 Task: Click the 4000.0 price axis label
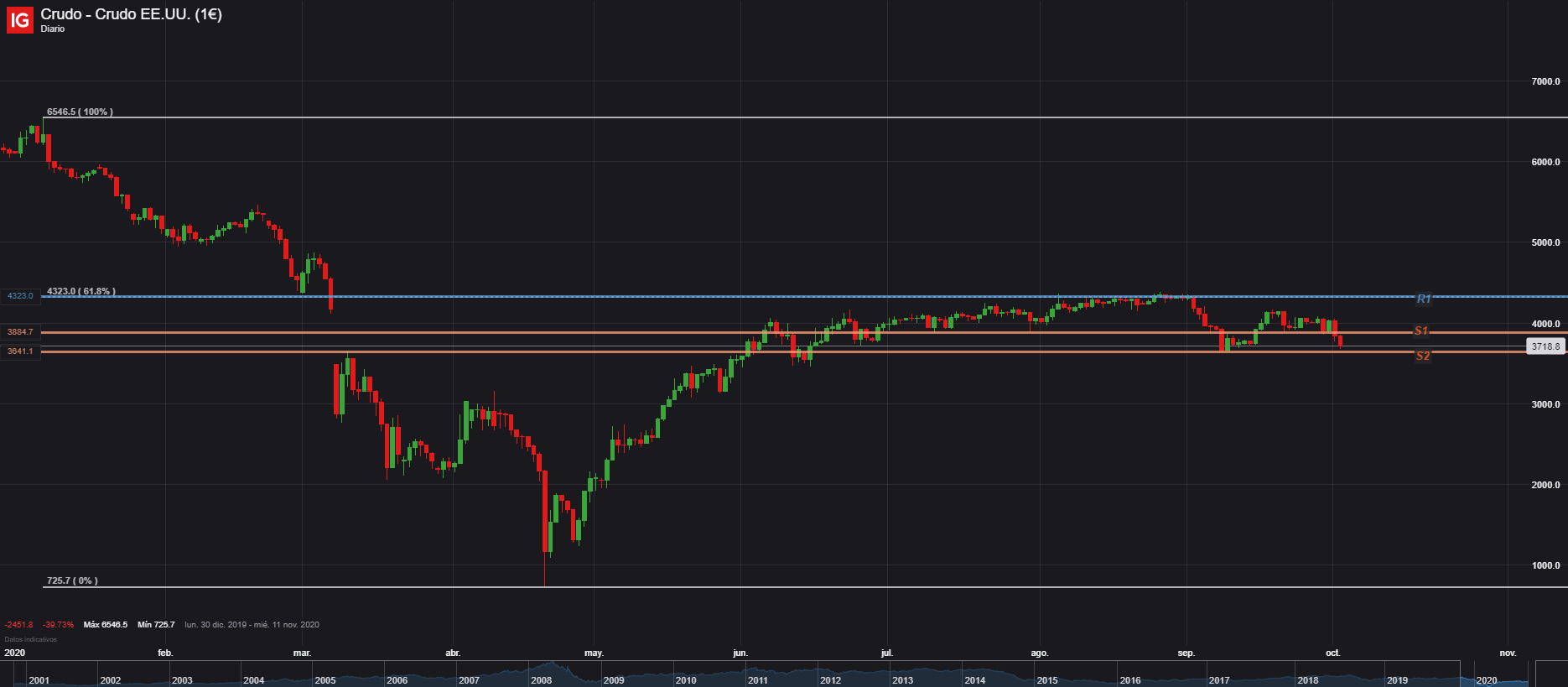[x=1545, y=324]
